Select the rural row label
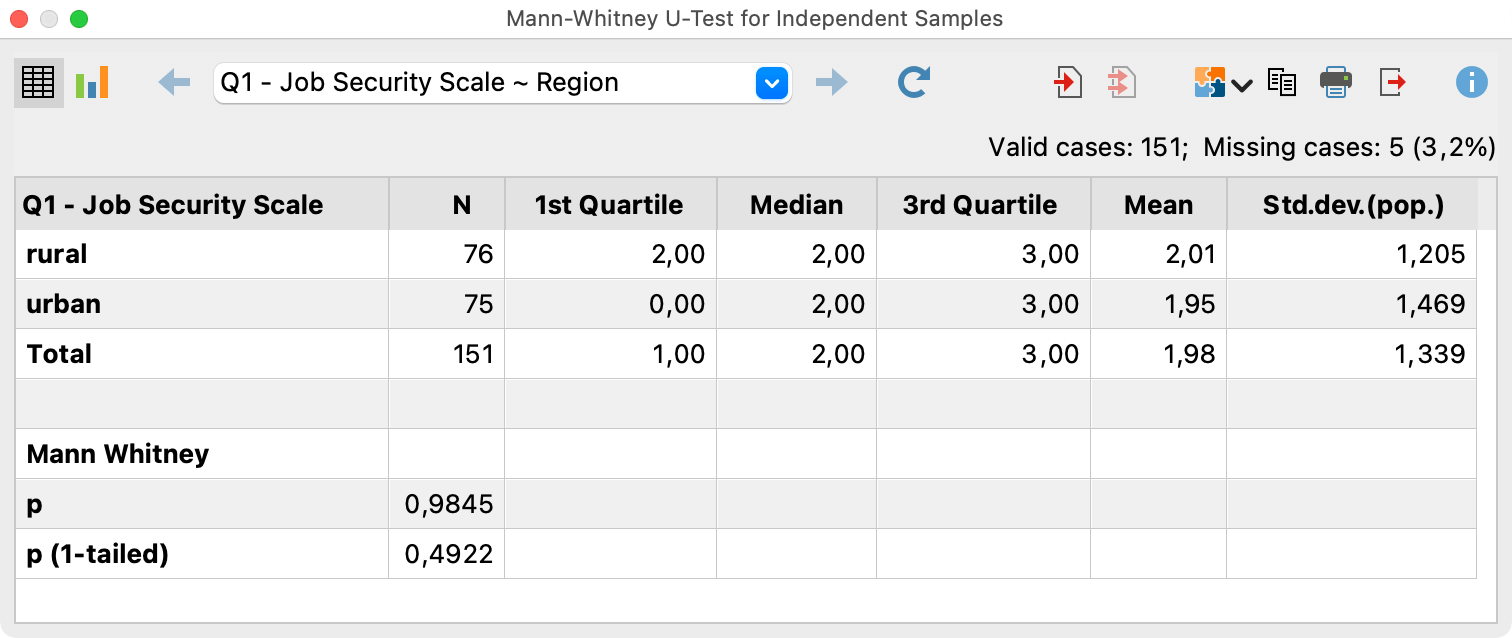Image resolution: width=1512 pixels, height=638 pixels. [57, 254]
